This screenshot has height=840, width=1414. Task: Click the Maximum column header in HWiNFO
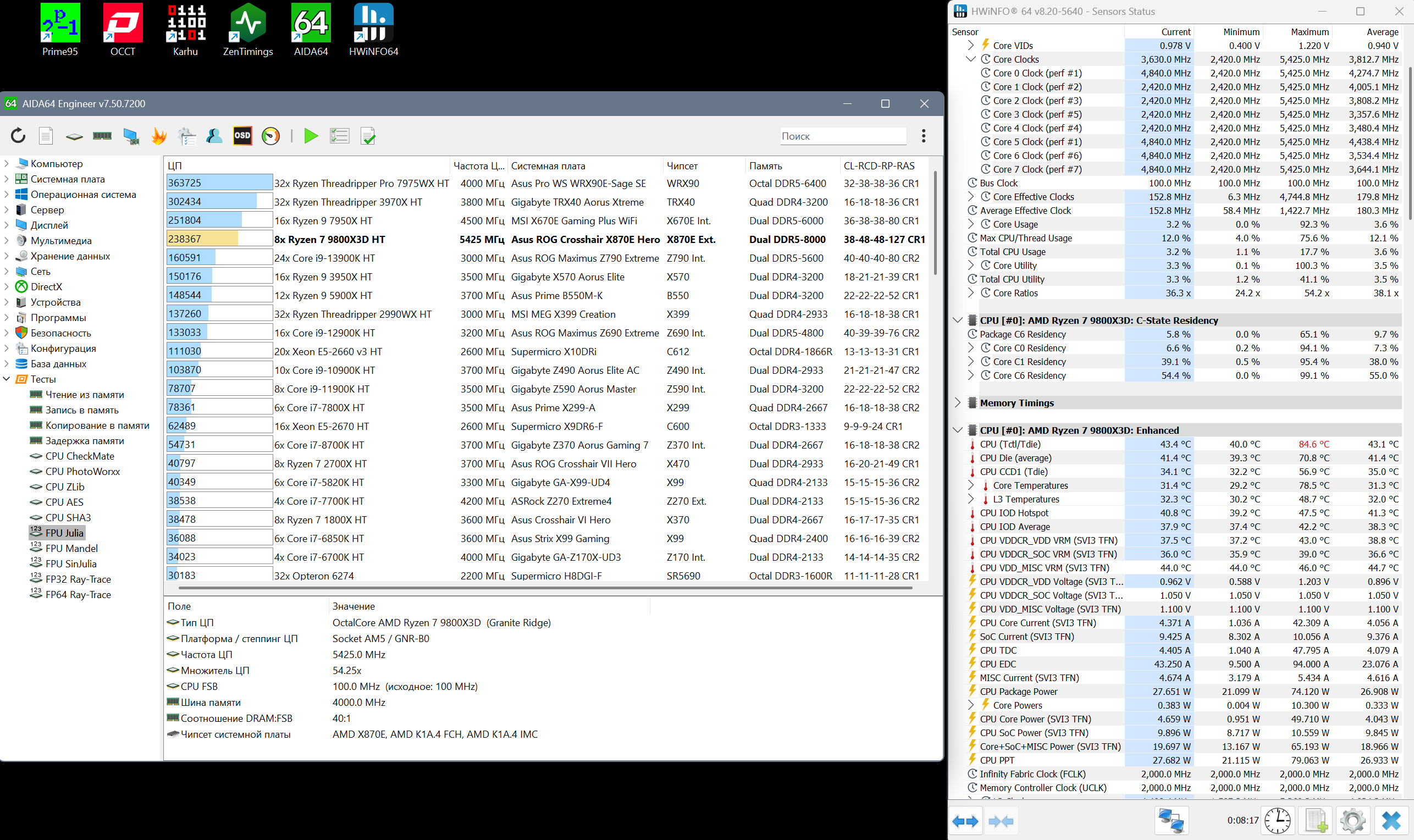(x=1310, y=32)
